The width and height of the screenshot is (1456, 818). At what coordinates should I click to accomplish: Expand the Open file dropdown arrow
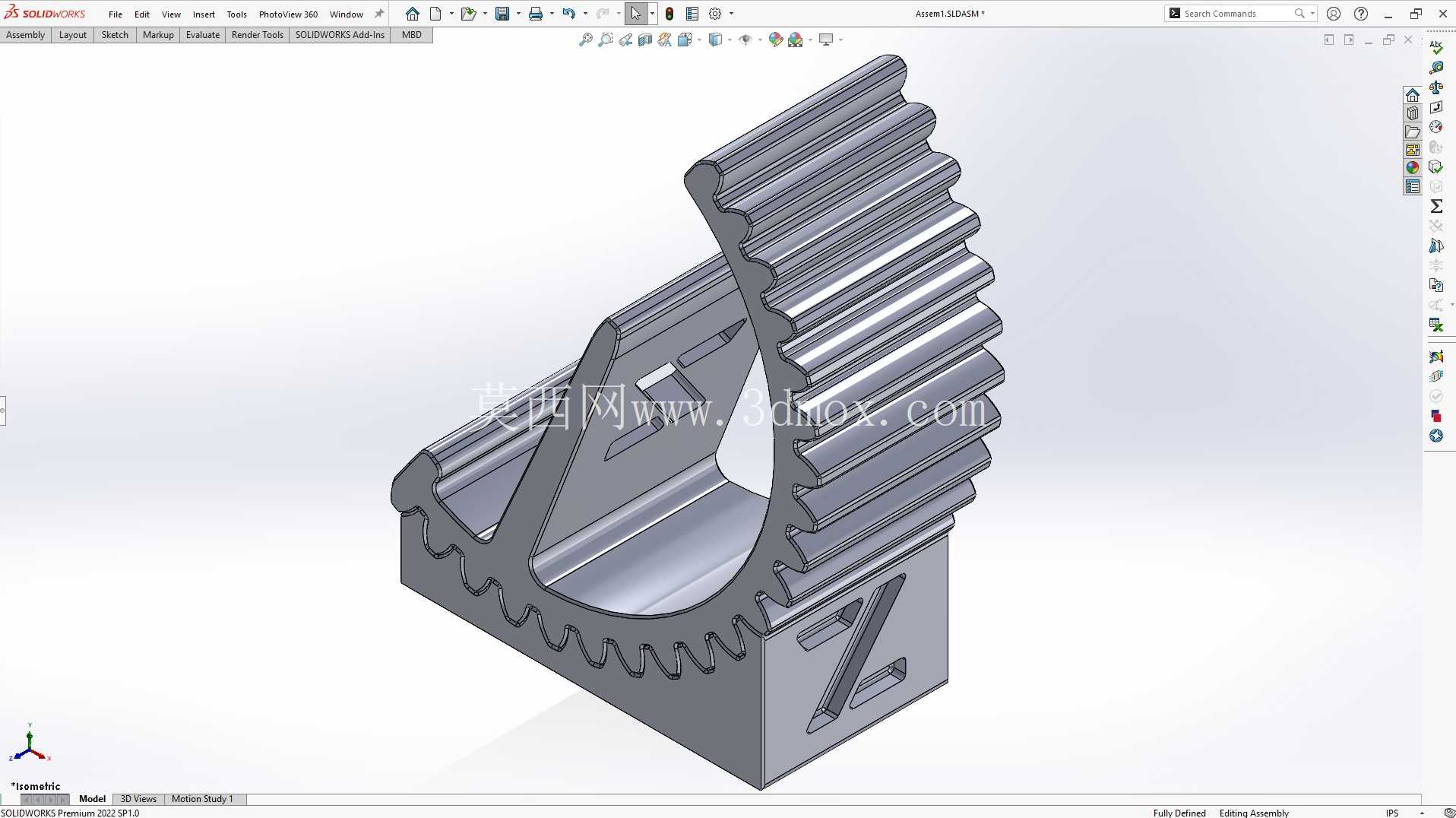tap(485, 14)
